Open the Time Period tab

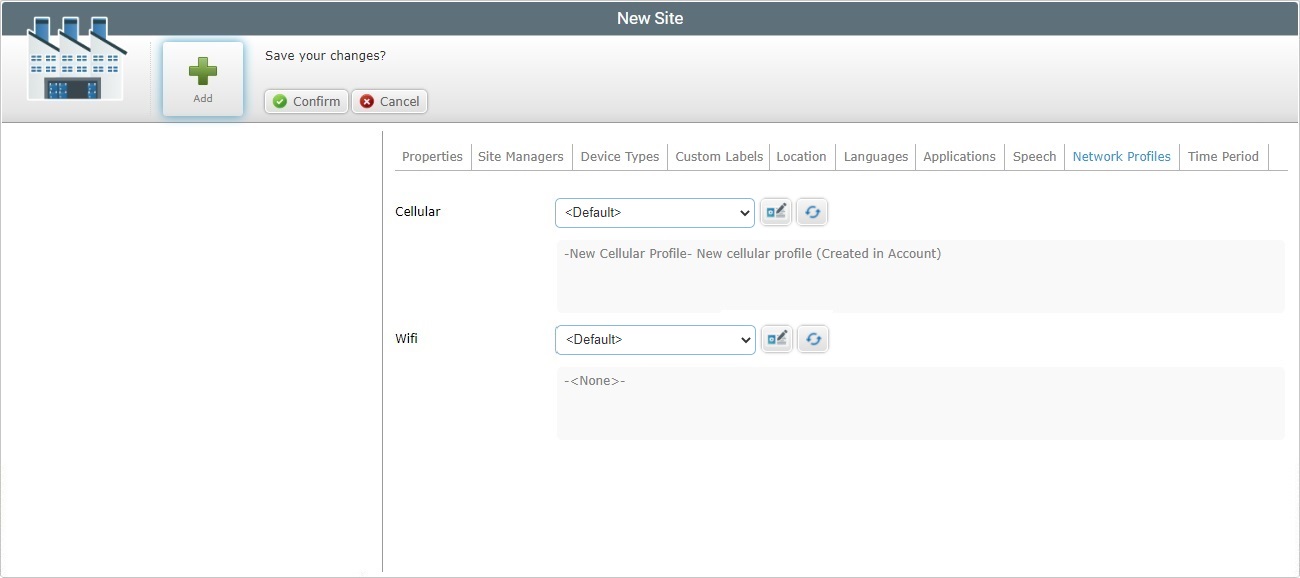(1223, 156)
